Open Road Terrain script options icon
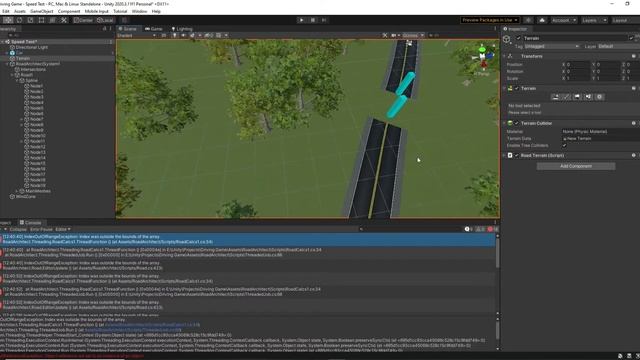Screen dimensions: 640x360 point(633,155)
